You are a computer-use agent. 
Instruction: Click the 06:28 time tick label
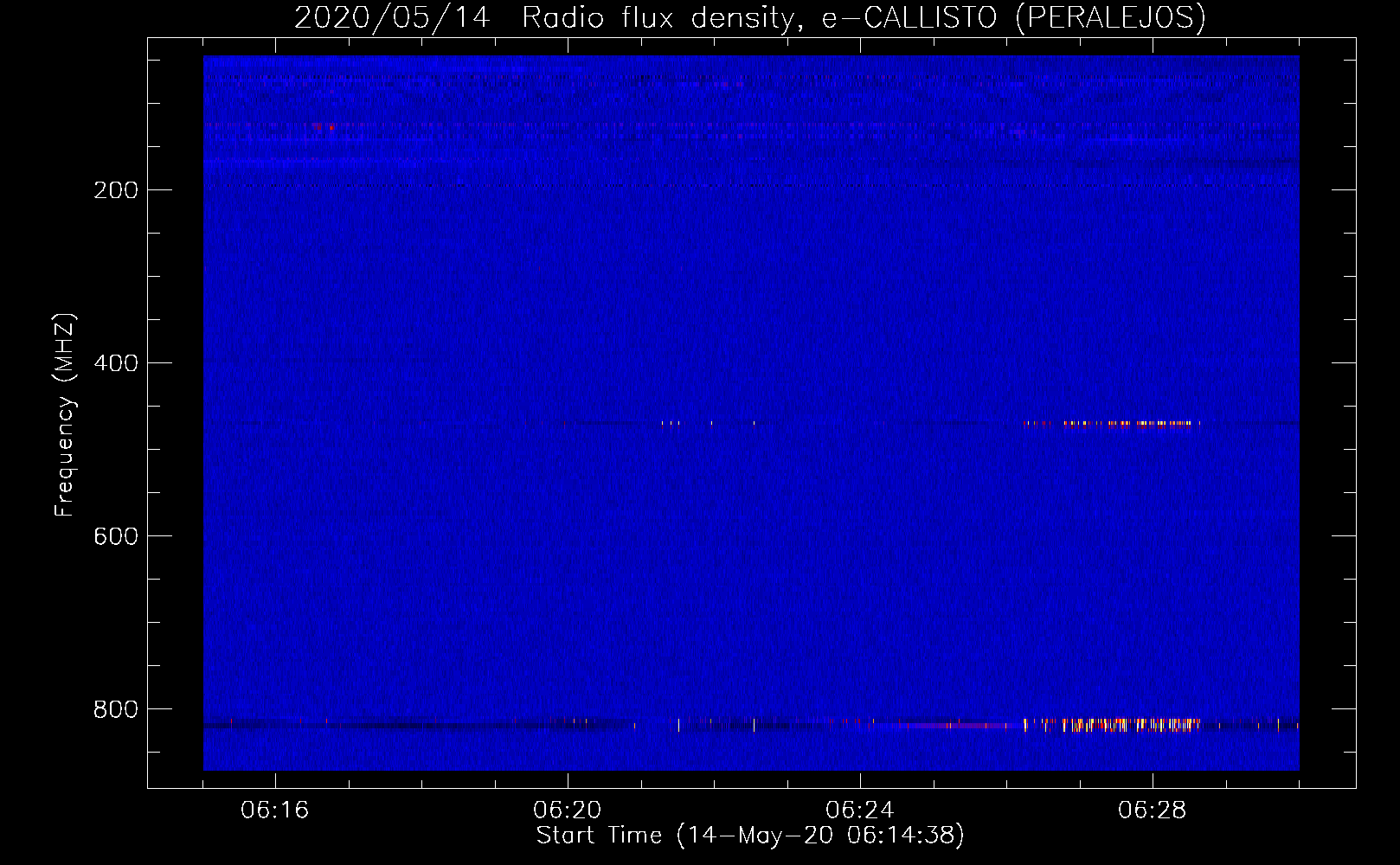[1153, 811]
